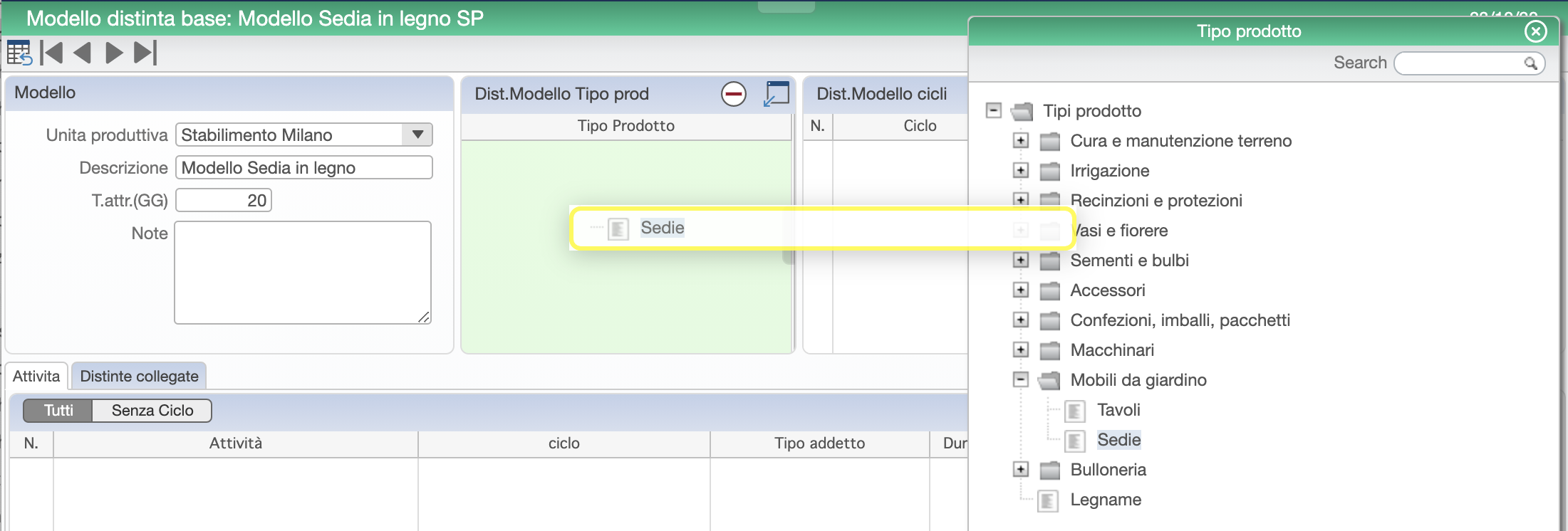Screen dimensions: 1568x531
Task: Select Irrigazione in the tree
Action: [x=1109, y=171]
